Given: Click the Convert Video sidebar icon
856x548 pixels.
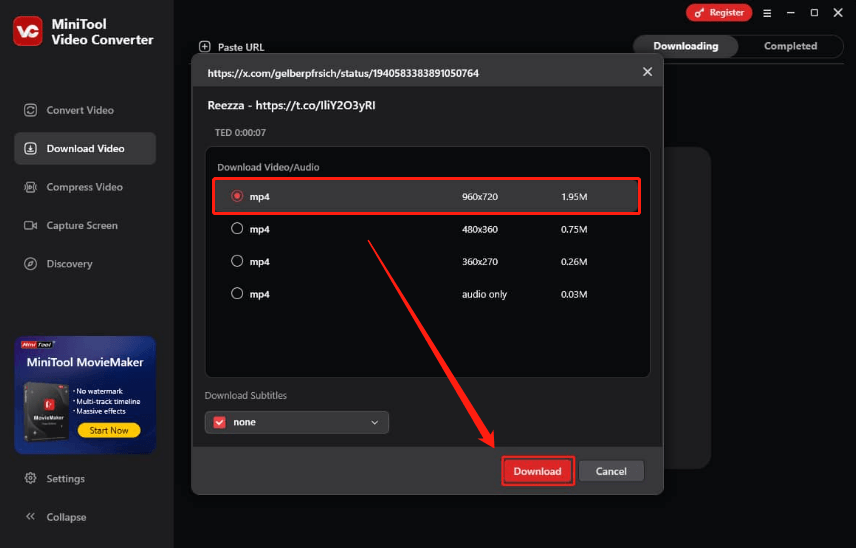Looking at the screenshot, I should pos(31,110).
